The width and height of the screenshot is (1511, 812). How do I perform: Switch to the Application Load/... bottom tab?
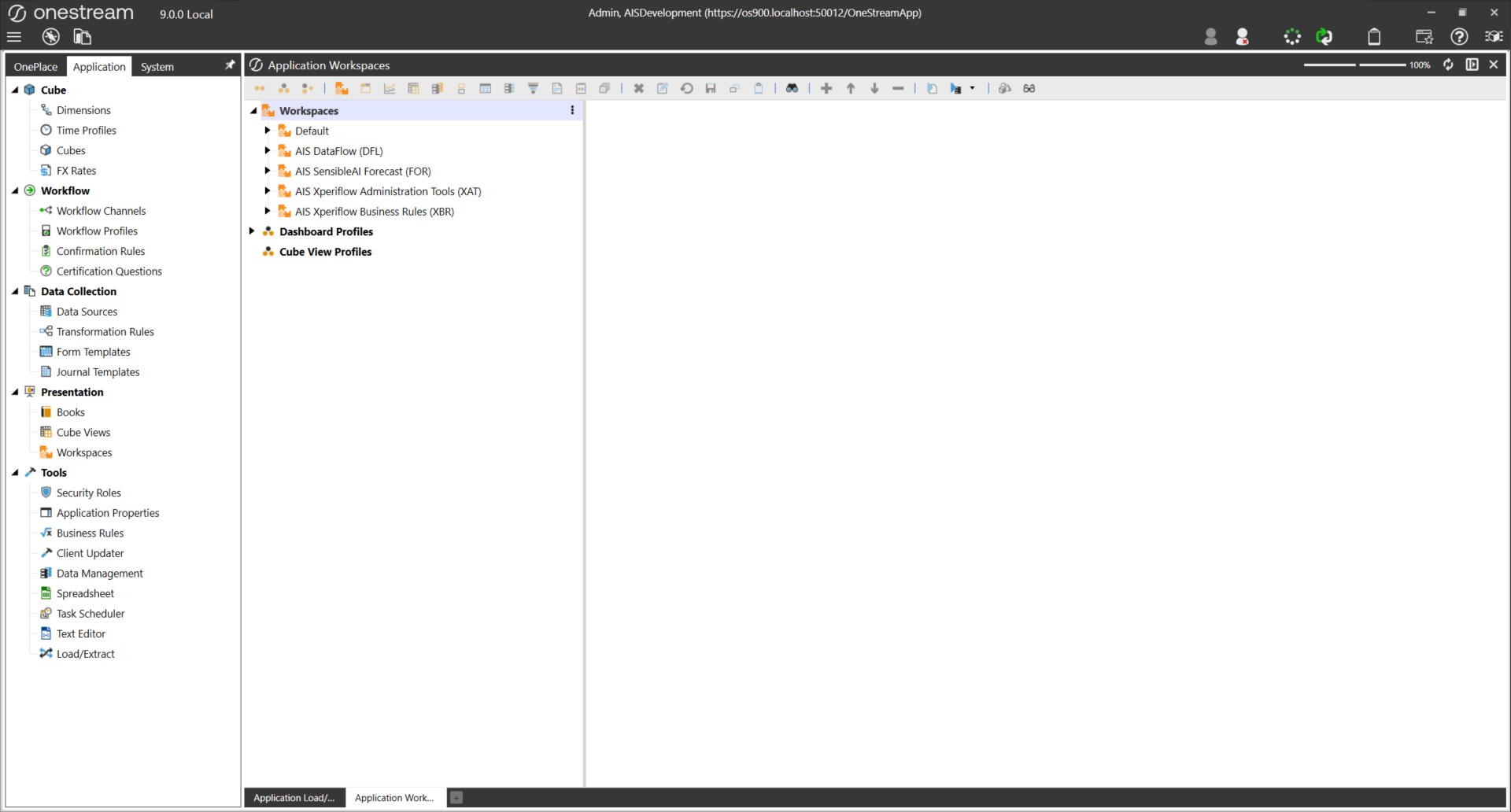coord(294,798)
